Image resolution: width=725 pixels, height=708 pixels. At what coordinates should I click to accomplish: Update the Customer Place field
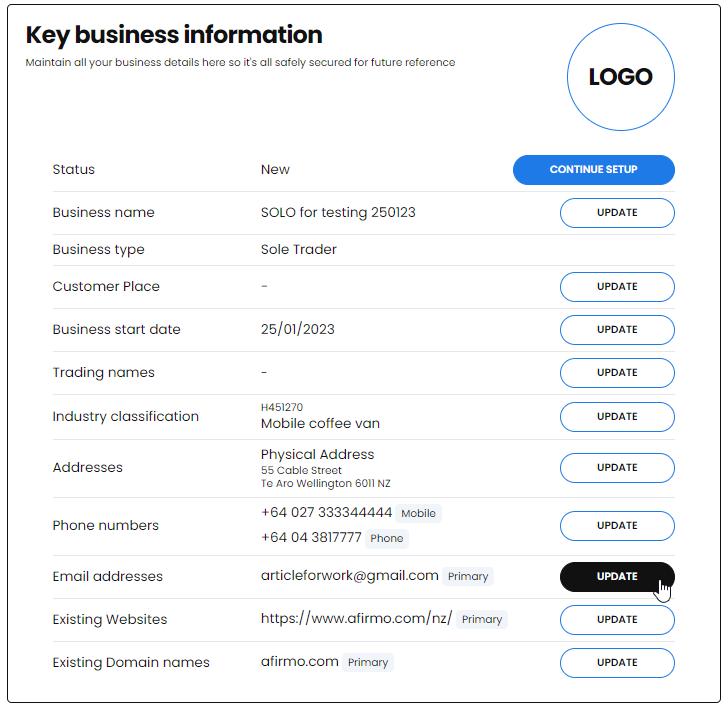(617, 287)
